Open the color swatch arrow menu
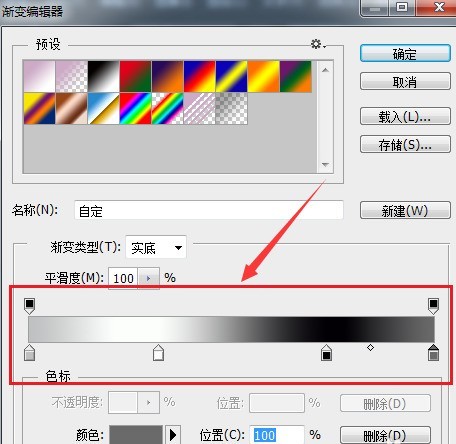This screenshot has width=456, height=444. coord(173,435)
